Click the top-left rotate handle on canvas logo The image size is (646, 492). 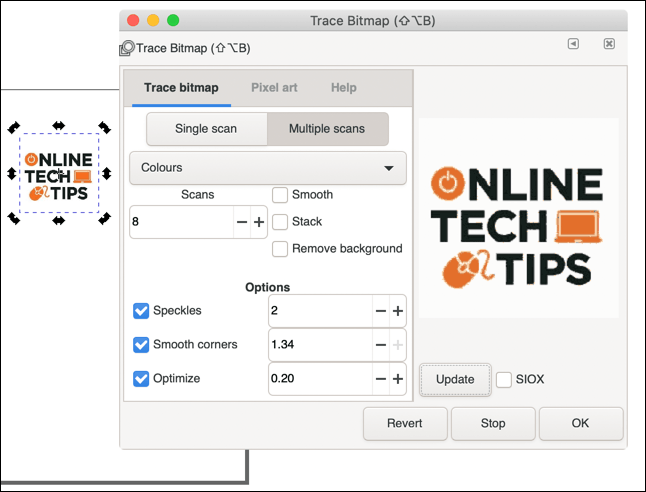click(x=14, y=127)
